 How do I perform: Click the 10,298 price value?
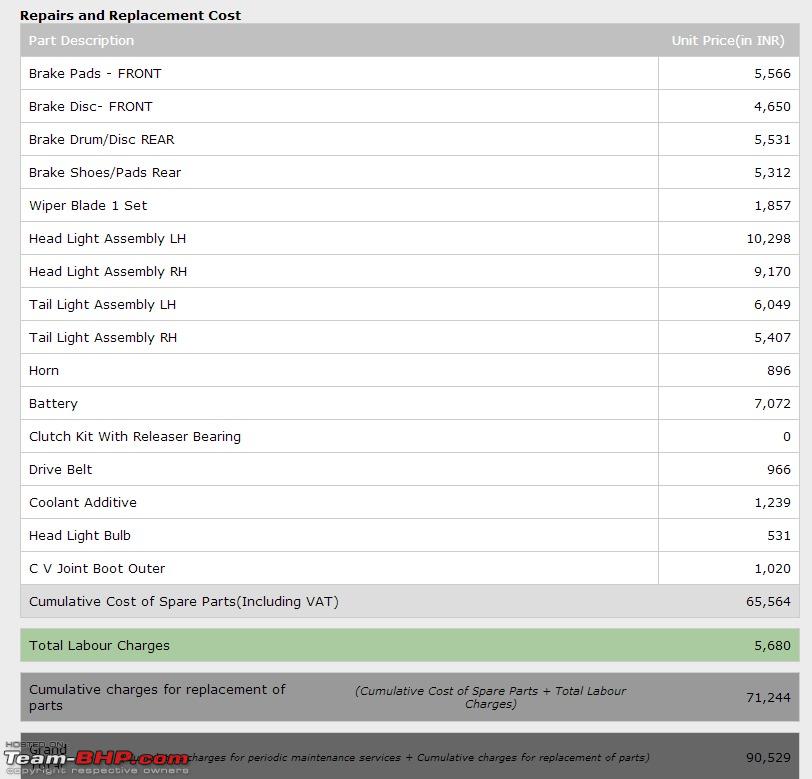click(x=768, y=239)
